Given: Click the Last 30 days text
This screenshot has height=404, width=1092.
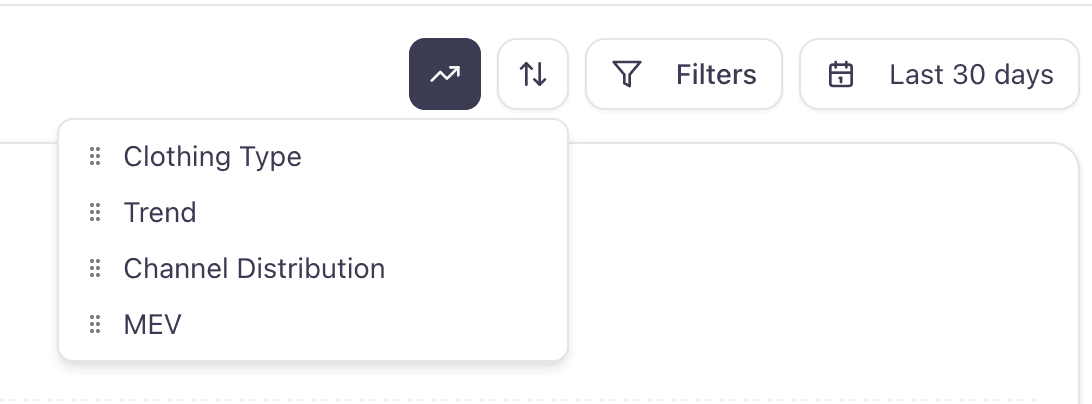Looking at the screenshot, I should 971,74.
